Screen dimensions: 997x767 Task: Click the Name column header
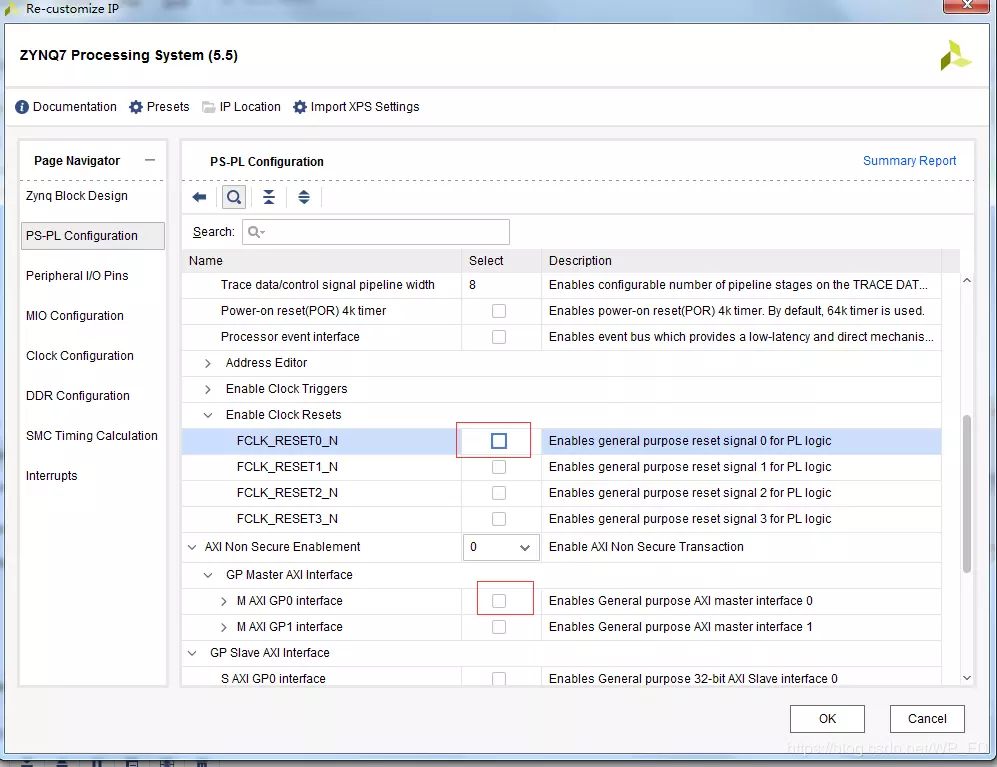coord(322,261)
